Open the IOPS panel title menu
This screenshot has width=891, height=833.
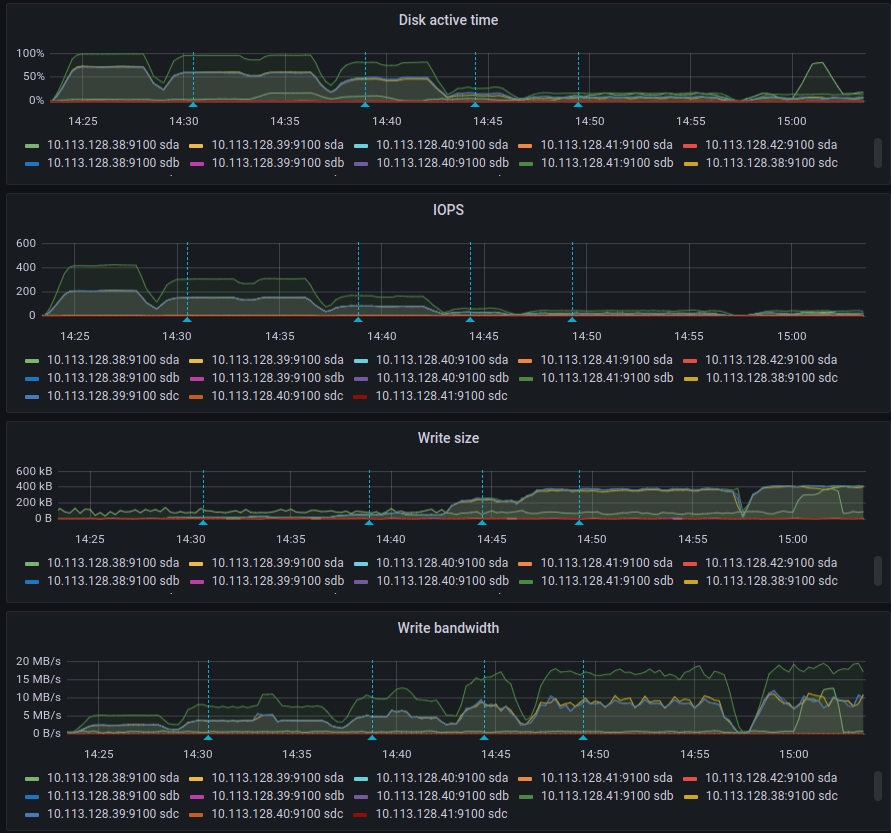448,210
